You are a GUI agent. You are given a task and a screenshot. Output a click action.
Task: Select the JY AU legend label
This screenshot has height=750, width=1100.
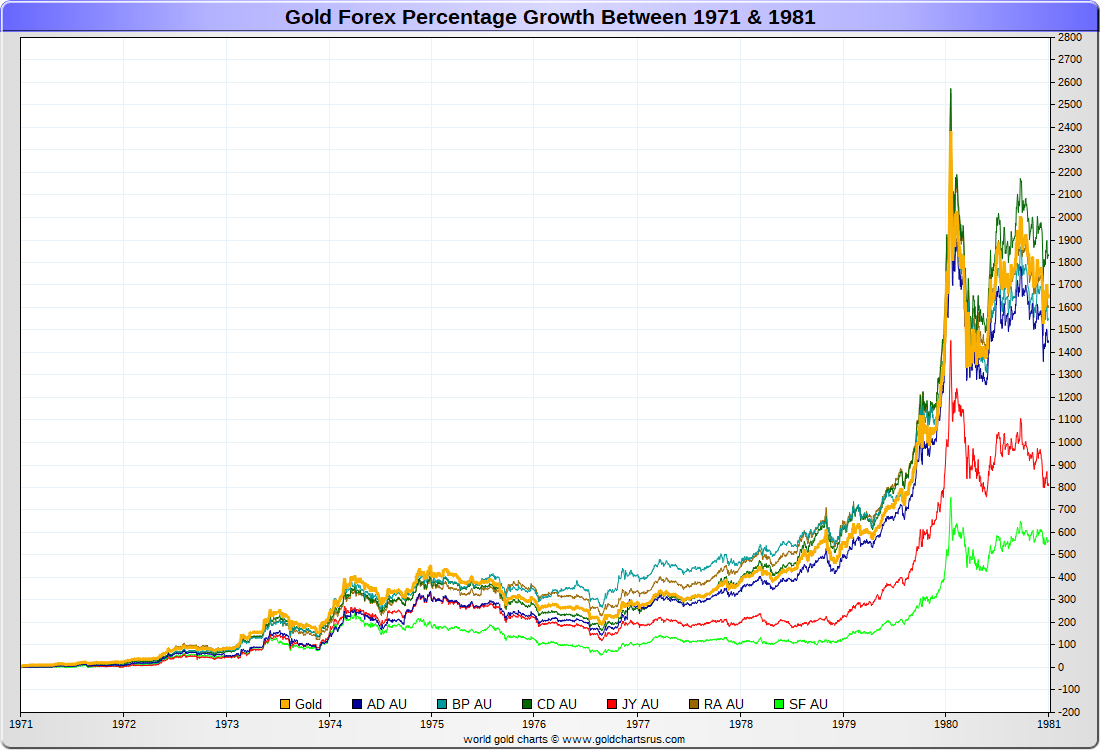[640, 704]
